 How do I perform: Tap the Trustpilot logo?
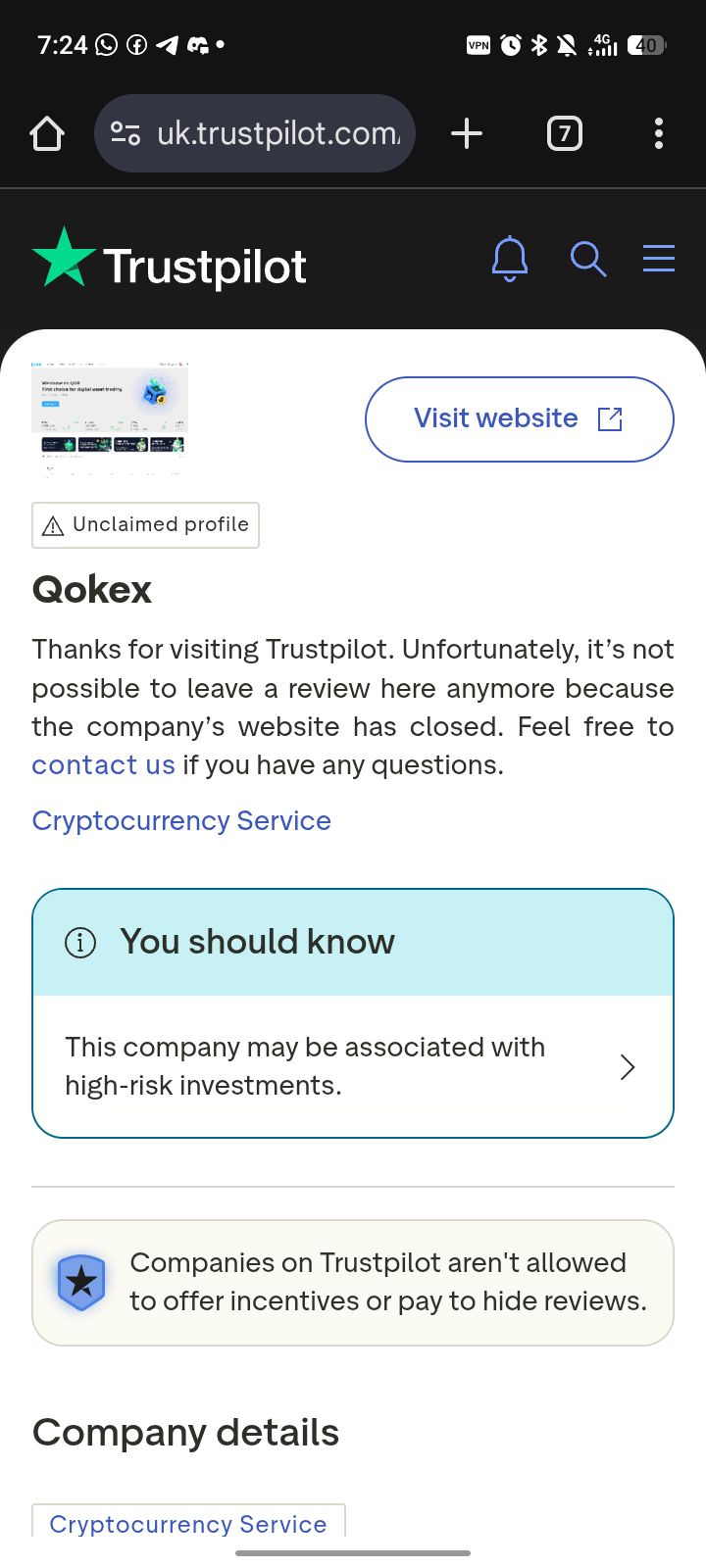coord(170,263)
